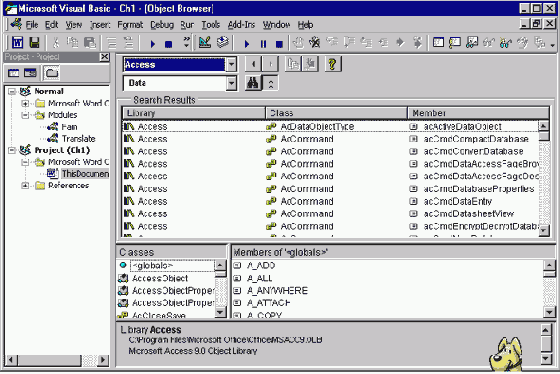Click the Break pause icon
560x374 pixels.
click(x=263, y=44)
